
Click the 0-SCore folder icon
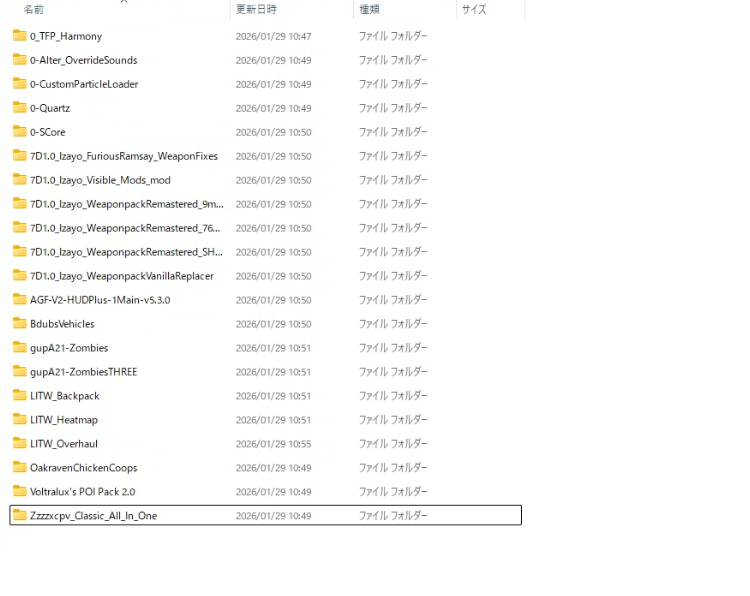click(x=20, y=132)
